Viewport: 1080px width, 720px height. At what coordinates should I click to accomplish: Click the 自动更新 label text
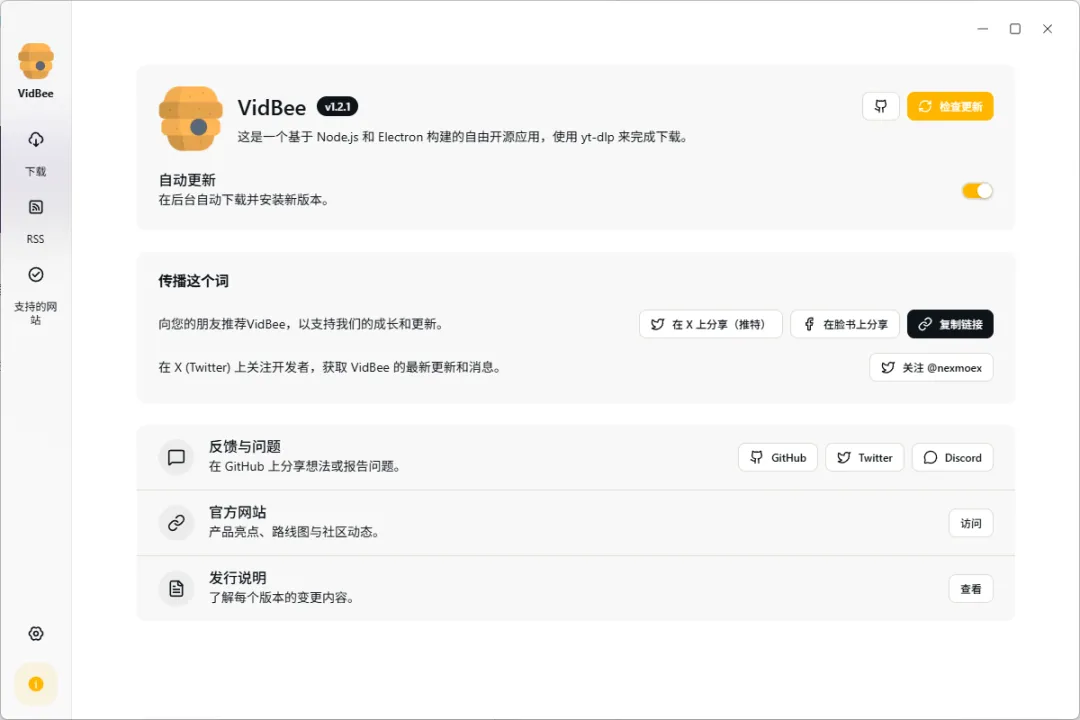[x=187, y=180]
